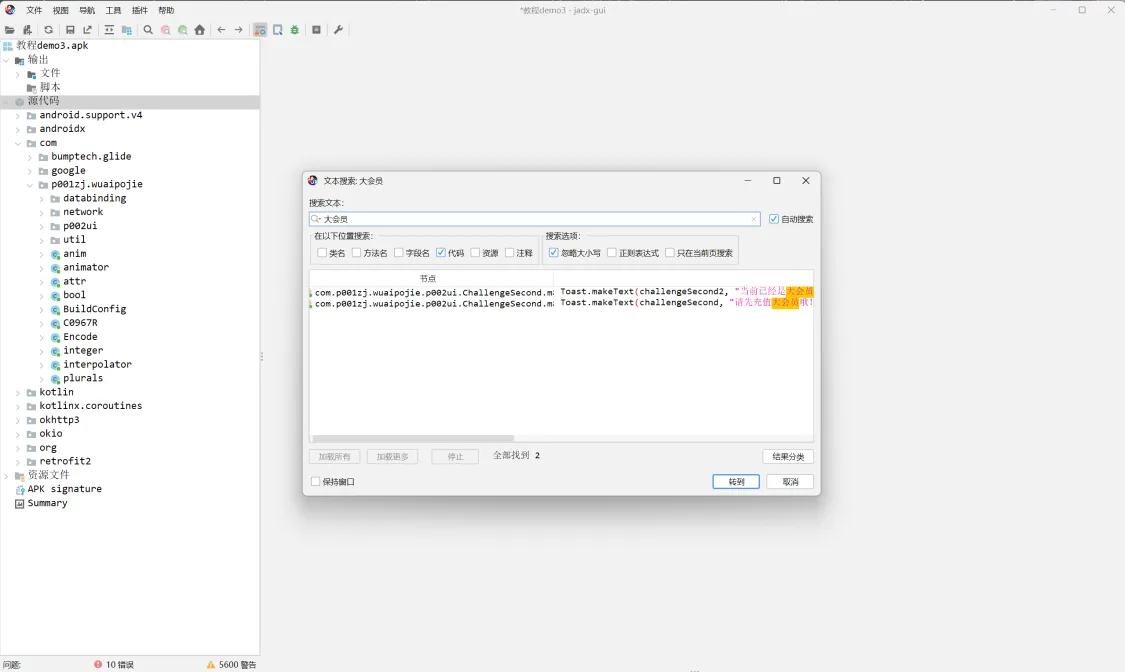This screenshot has height=672, width=1125.
Task: Expand the 资源文件 node
Action: pyautogui.click(x=6, y=475)
